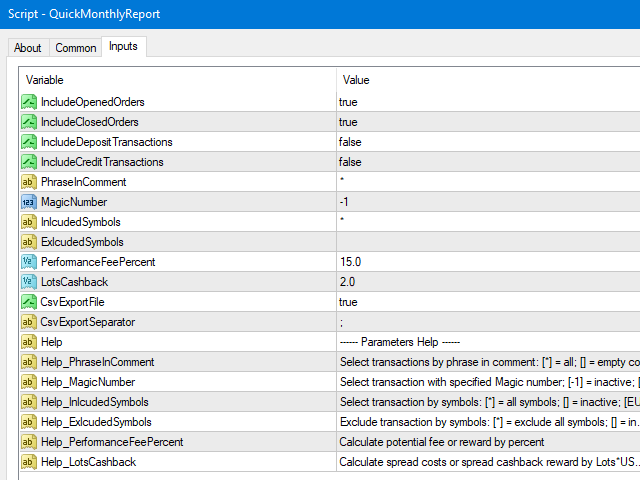This screenshot has height=480, width=640.
Task: Click the IncludeDepositTransactions variable icon
Action: tap(29, 142)
